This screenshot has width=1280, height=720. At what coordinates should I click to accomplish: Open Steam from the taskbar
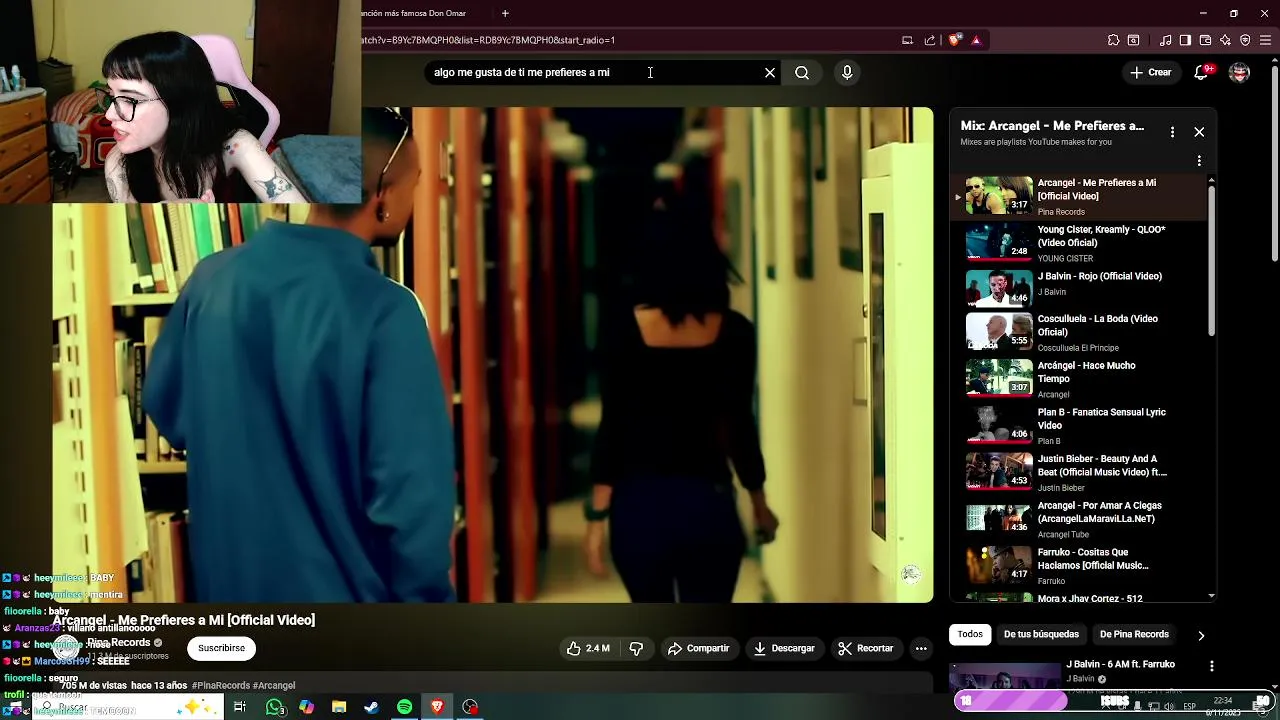coord(371,707)
